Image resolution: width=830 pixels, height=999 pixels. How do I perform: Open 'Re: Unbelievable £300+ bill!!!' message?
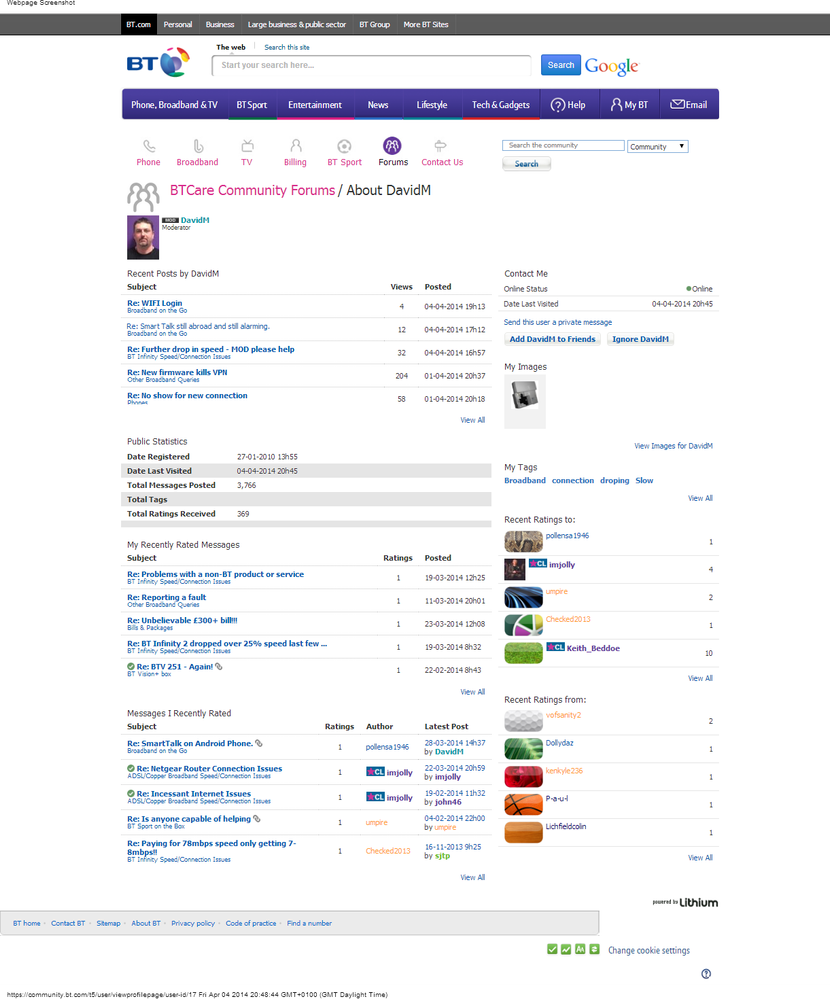pos(182,621)
